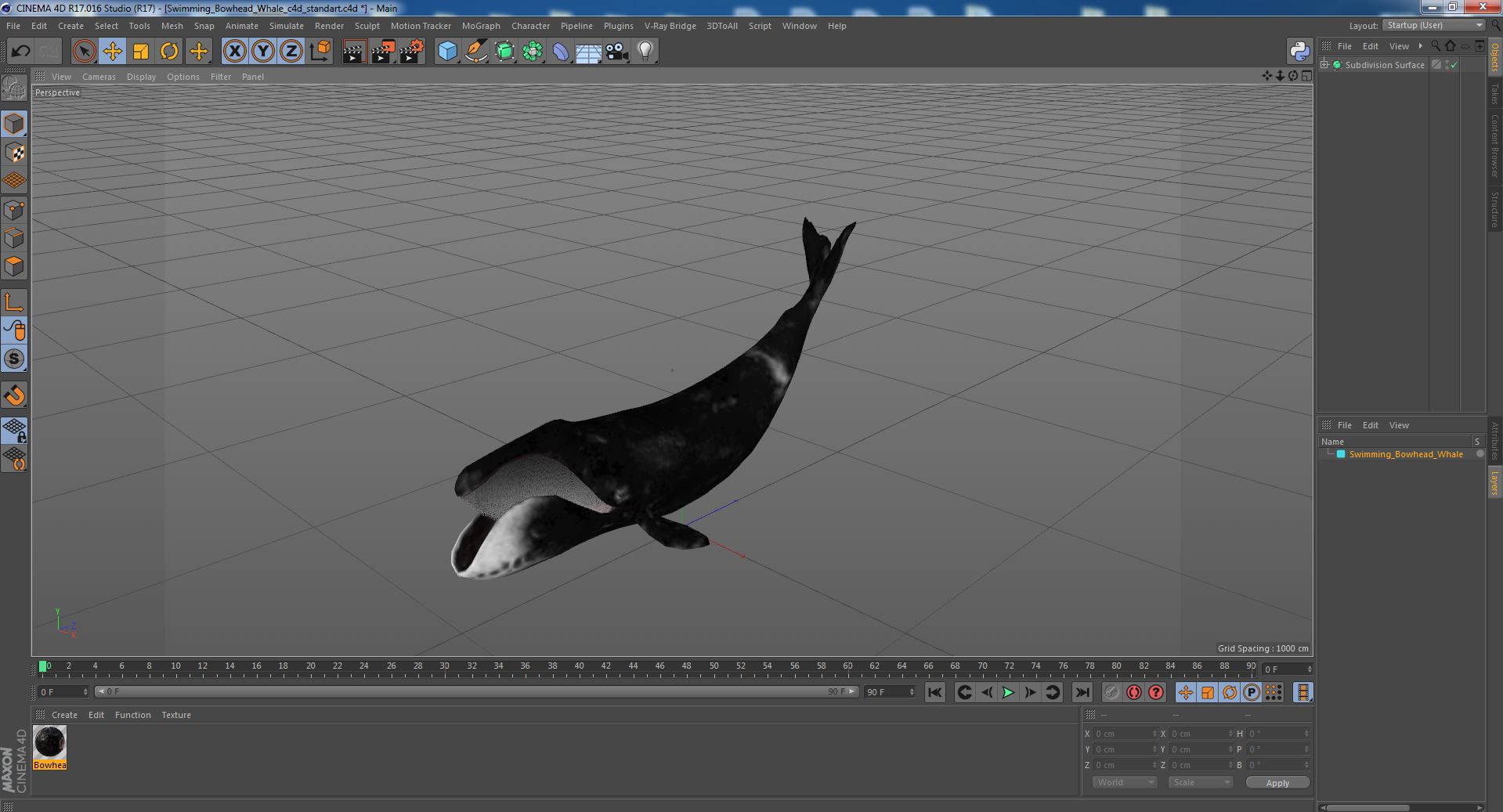
Task: Toggle X axis lock
Action: [234, 52]
